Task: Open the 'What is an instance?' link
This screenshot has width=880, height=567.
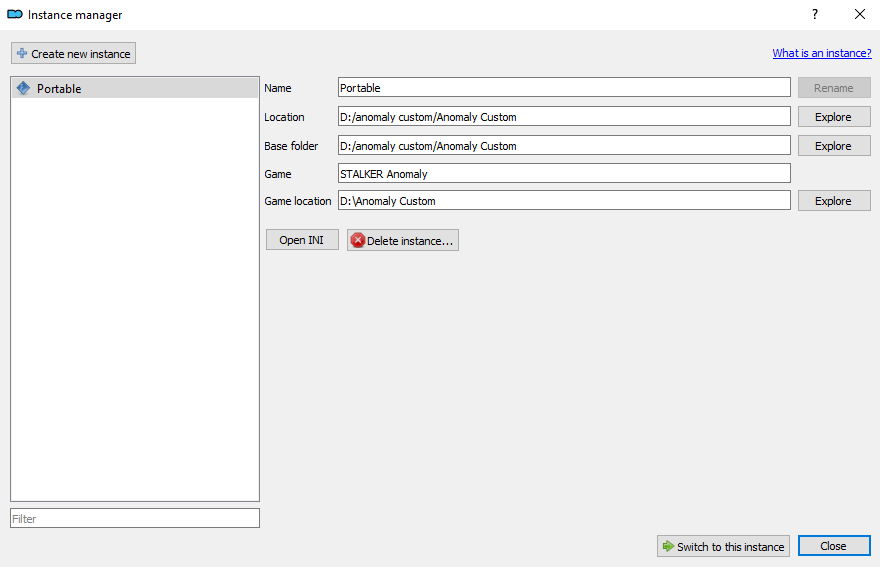Action: (x=821, y=54)
